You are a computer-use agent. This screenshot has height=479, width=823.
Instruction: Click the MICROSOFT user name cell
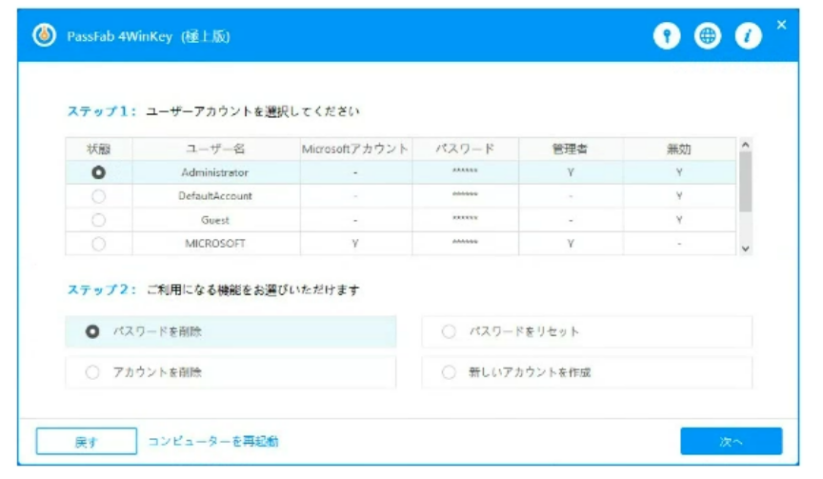pos(215,243)
